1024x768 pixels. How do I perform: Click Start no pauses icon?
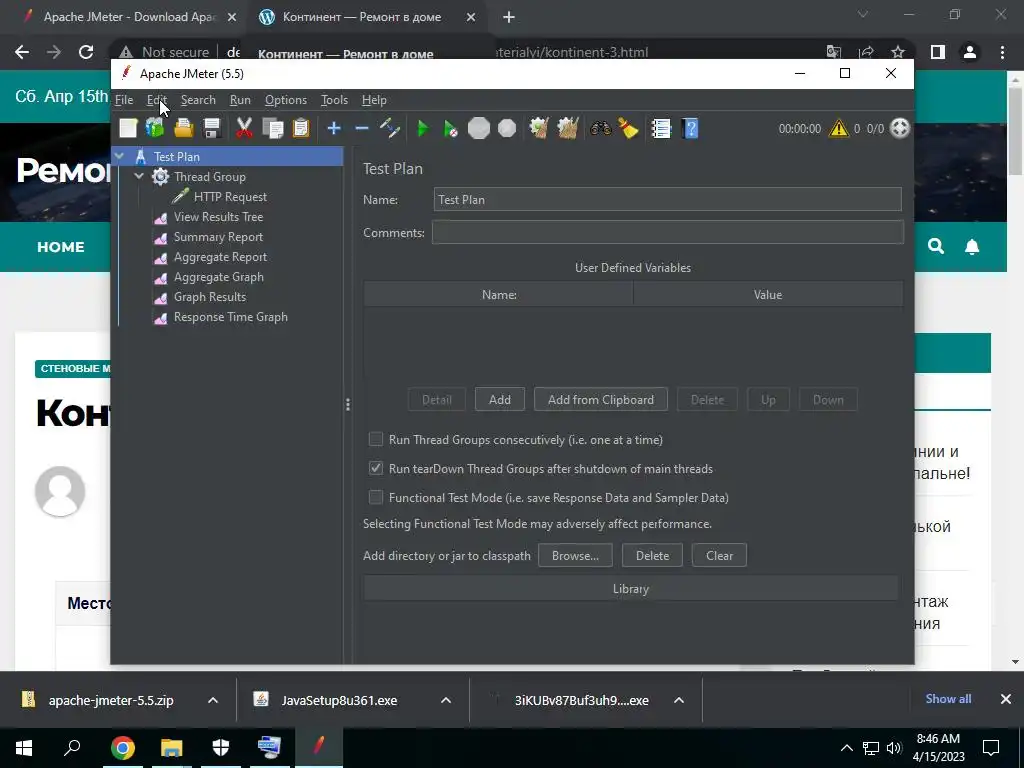[x=451, y=129]
